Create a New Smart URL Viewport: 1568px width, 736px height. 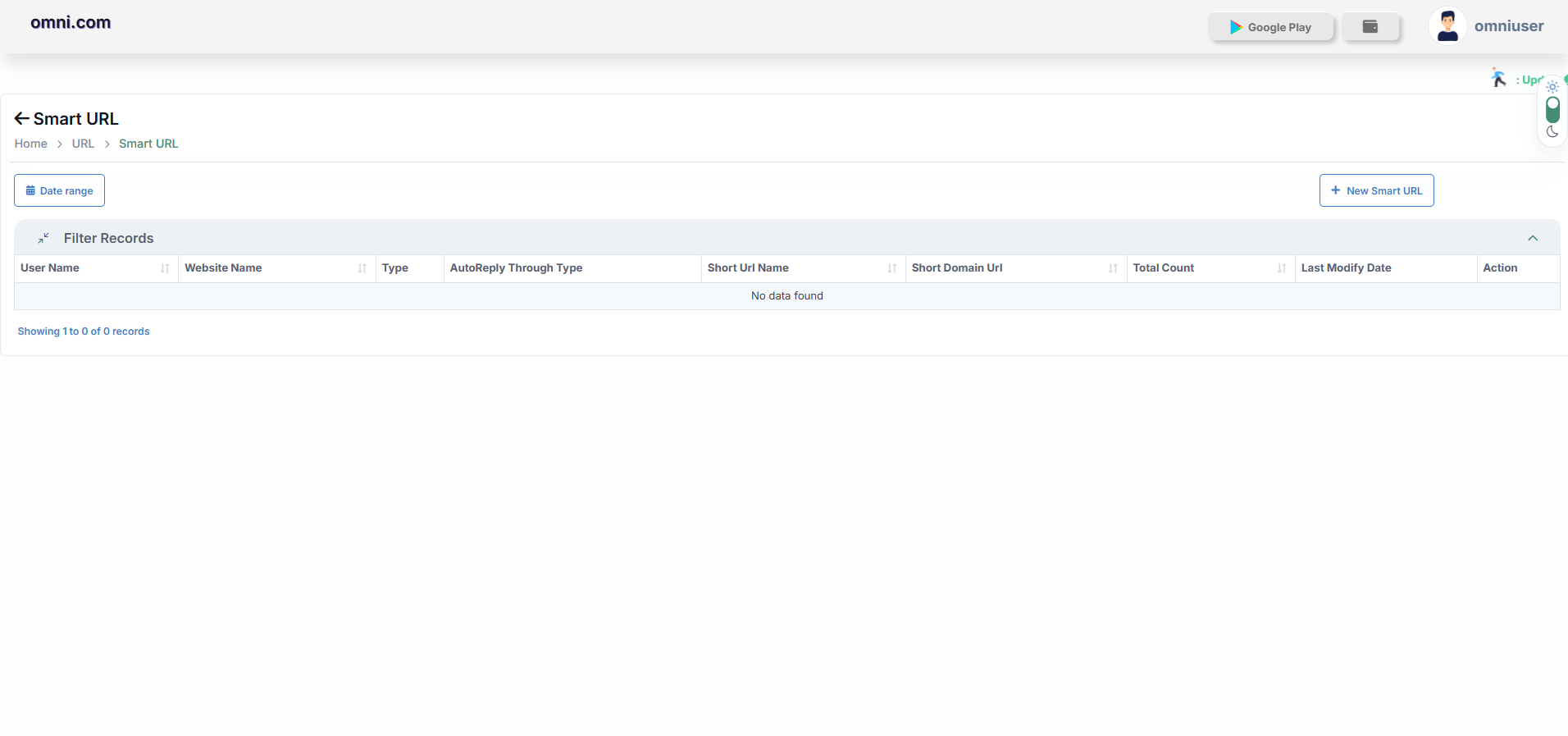tap(1376, 190)
